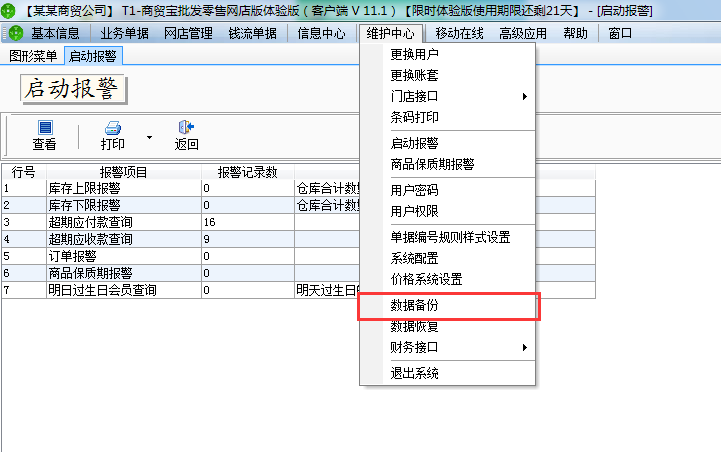The image size is (721, 452).
Task: Open the 高级应用 menu
Action: coord(523,33)
